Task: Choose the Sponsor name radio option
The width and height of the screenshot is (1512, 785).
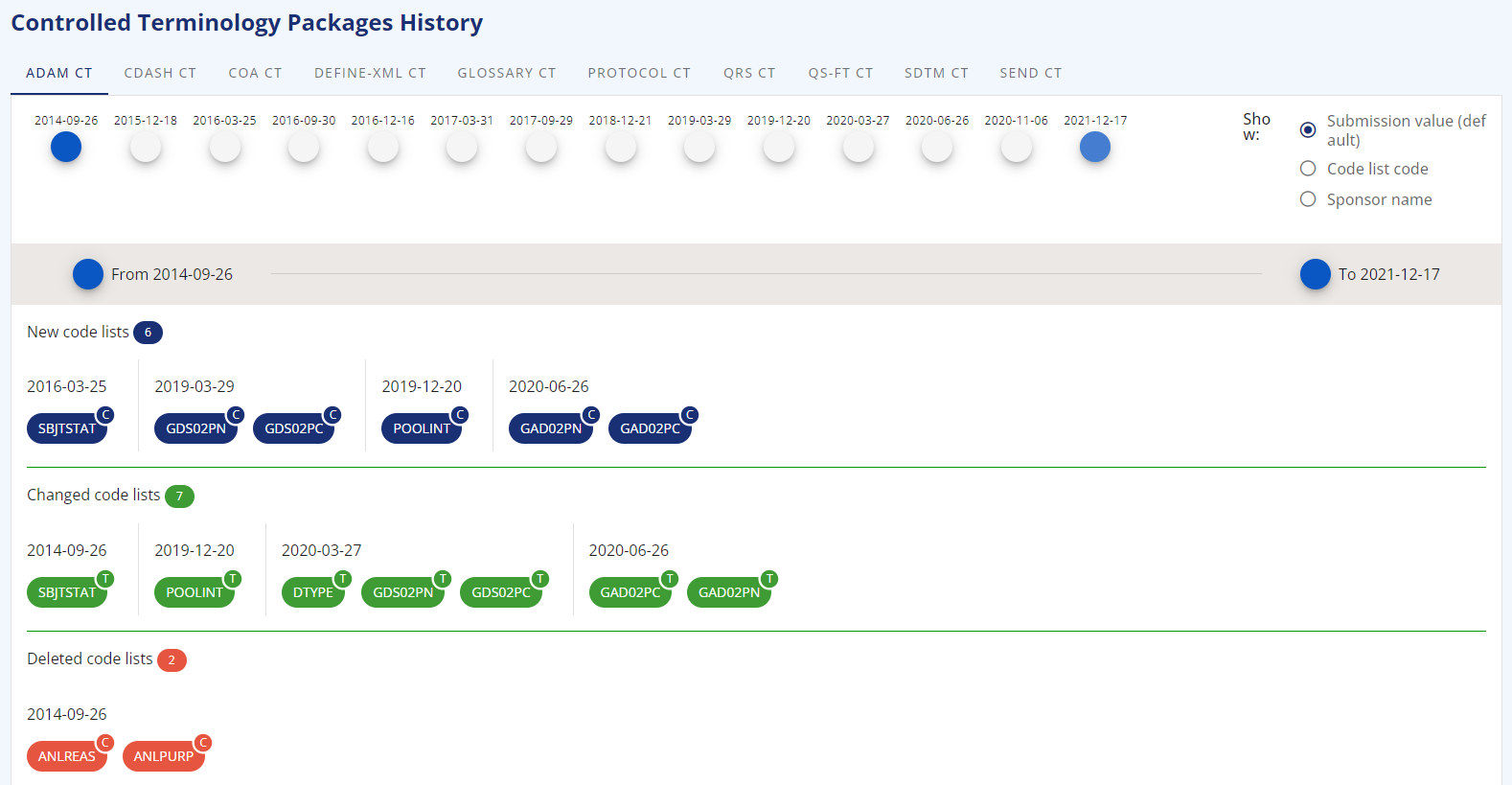Action: point(1308,199)
